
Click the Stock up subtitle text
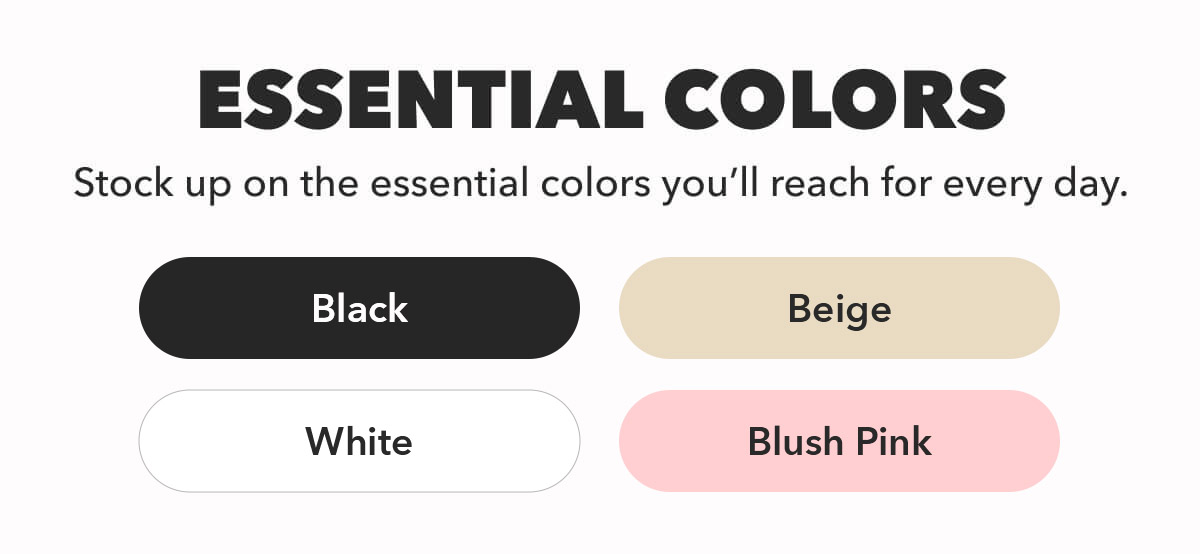point(600,185)
